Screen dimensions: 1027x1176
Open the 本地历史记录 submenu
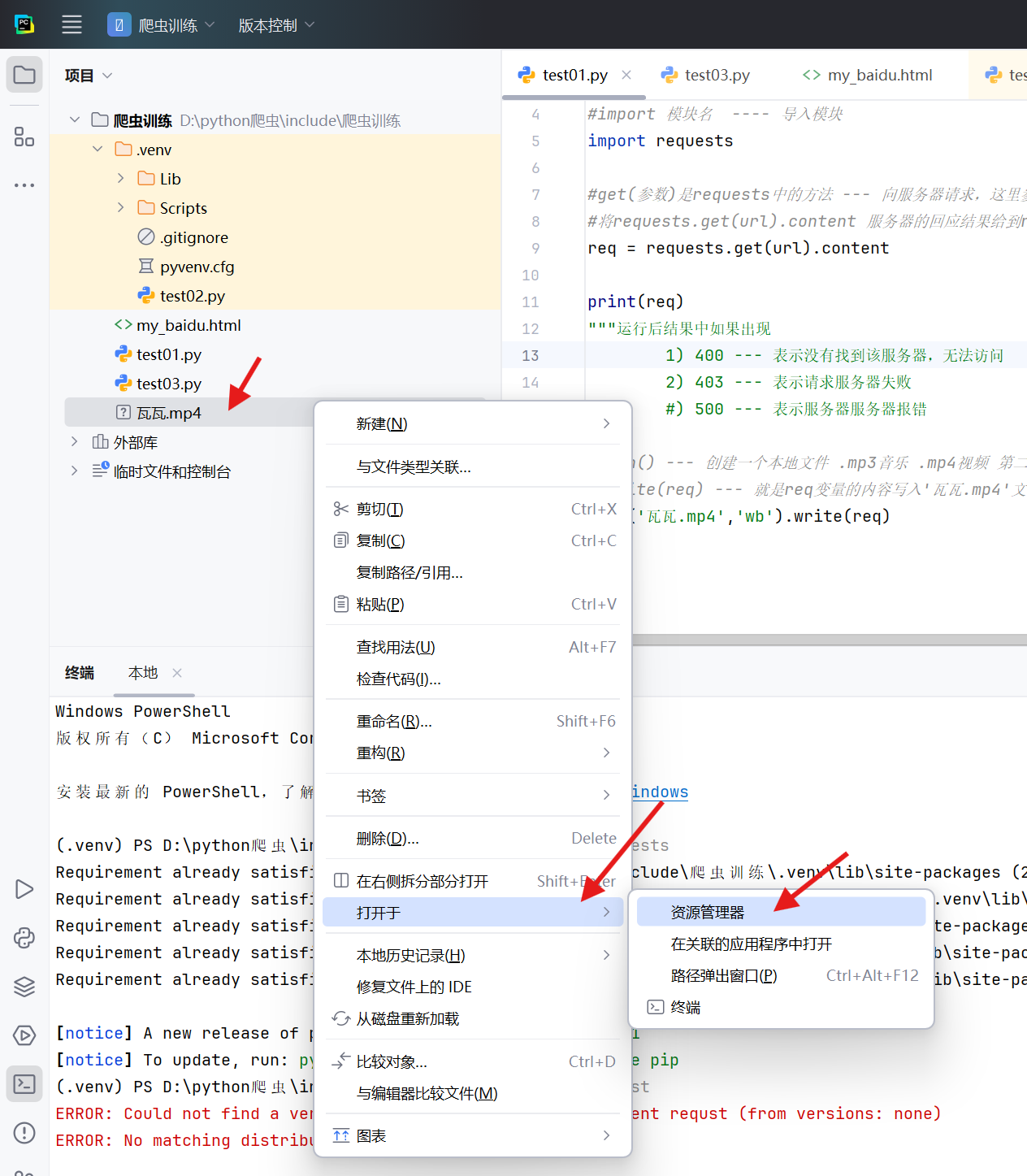tap(473, 955)
